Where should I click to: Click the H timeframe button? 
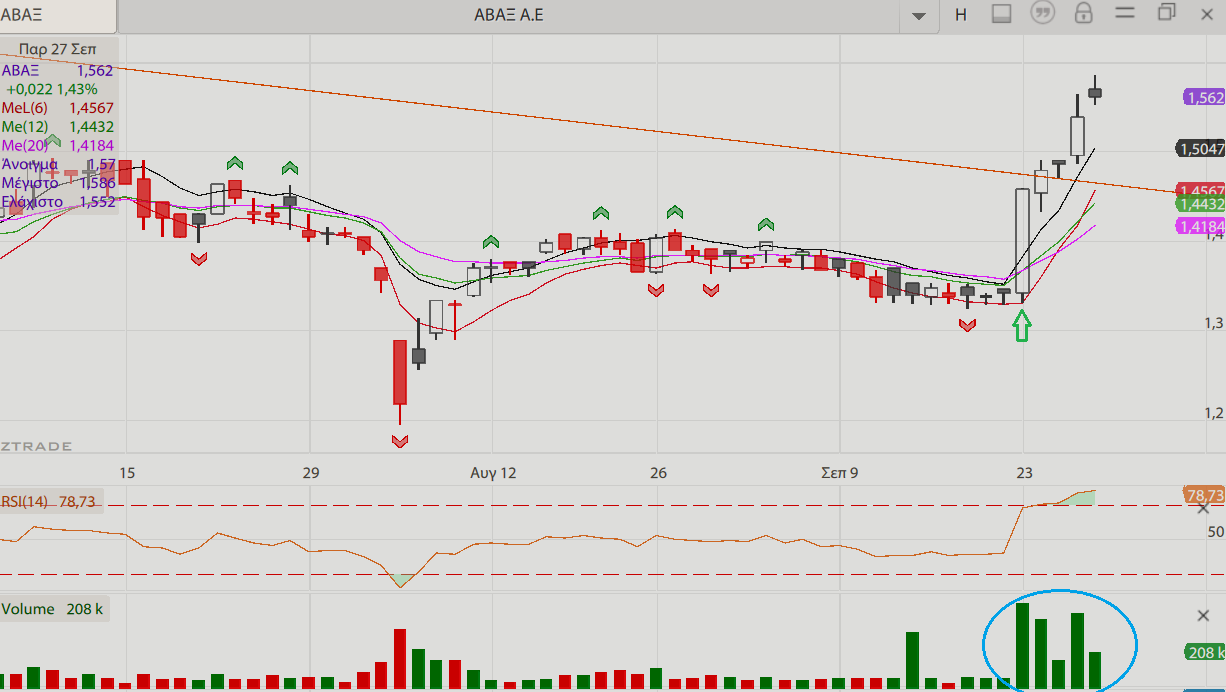pyautogui.click(x=961, y=14)
